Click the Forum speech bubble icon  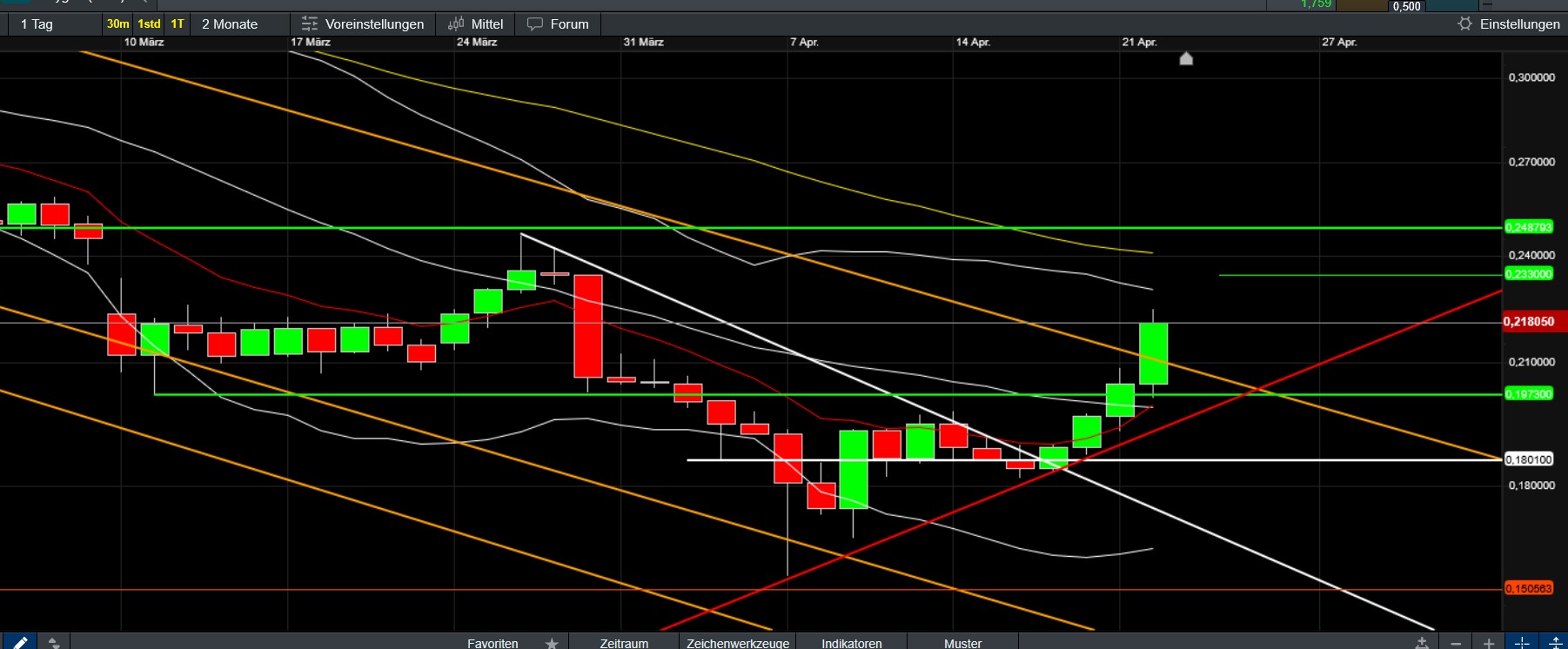pyautogui.click(x=535, y=24)
